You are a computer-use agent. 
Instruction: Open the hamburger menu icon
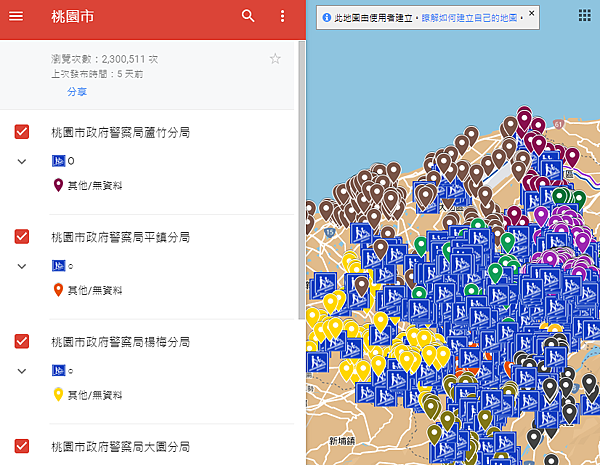[16, 16]
